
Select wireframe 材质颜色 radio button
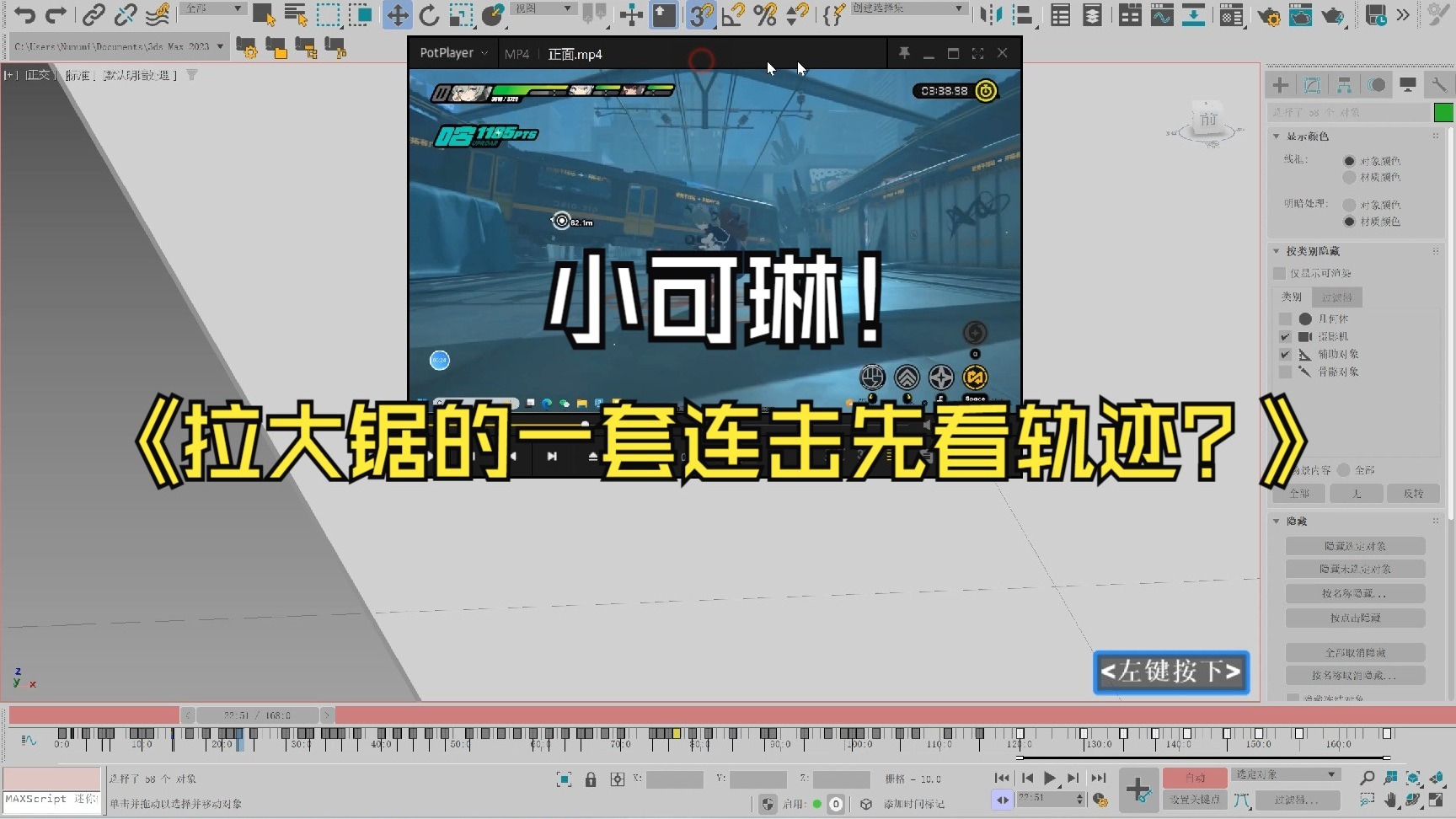1349,178
